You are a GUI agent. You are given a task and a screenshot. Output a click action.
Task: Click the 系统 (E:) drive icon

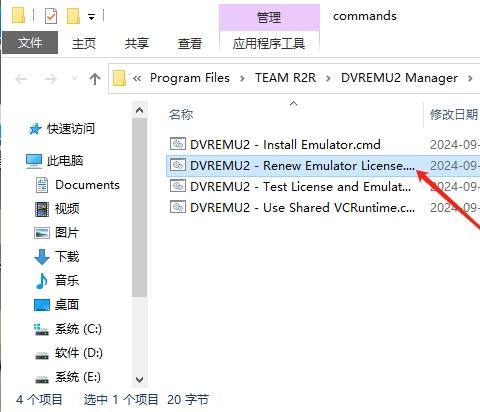coord(42,380)
